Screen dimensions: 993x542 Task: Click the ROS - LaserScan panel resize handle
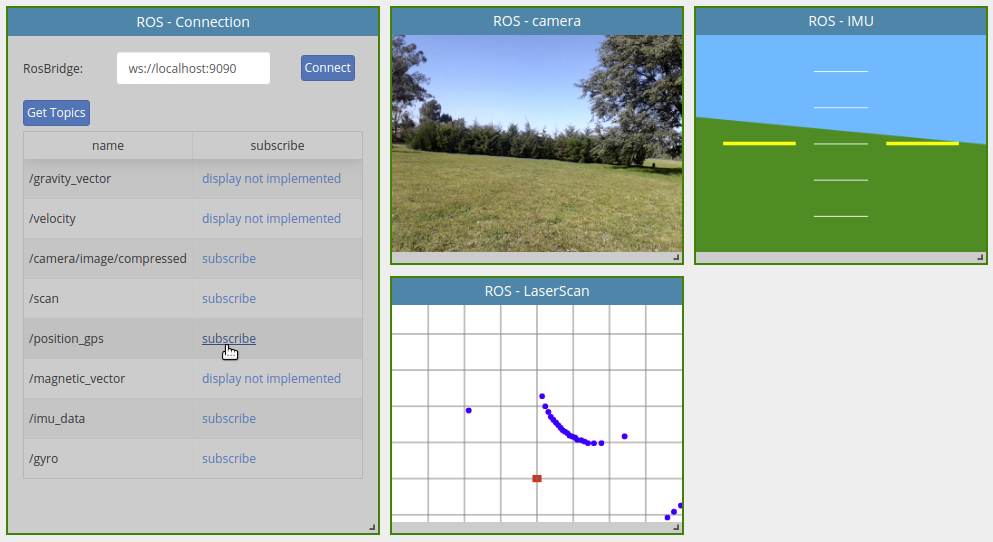coord(676,527)
